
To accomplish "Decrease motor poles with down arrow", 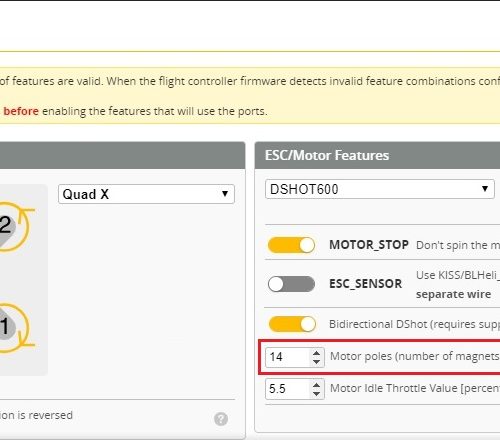I will pyautogui.click(x=317, y=362).
